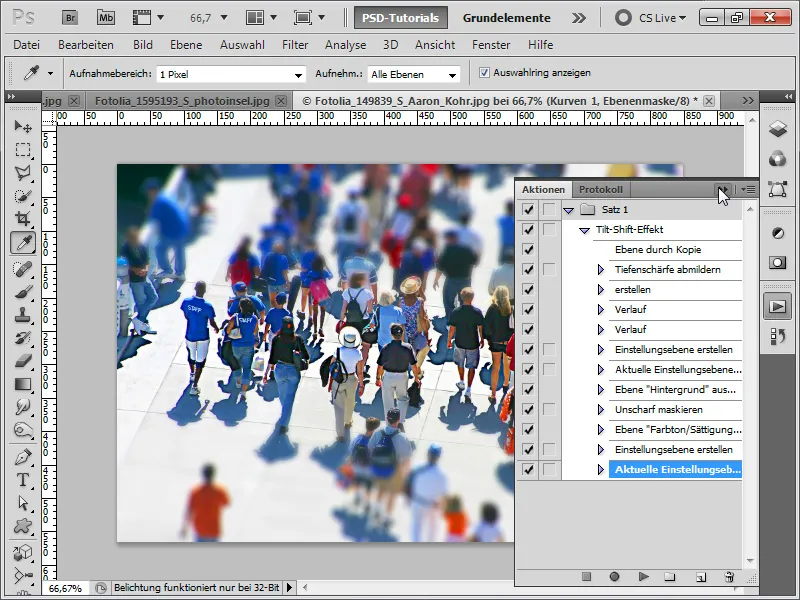
Task: Collapse the Tilt-Shift-Effekt action
Action: [584, 230]
